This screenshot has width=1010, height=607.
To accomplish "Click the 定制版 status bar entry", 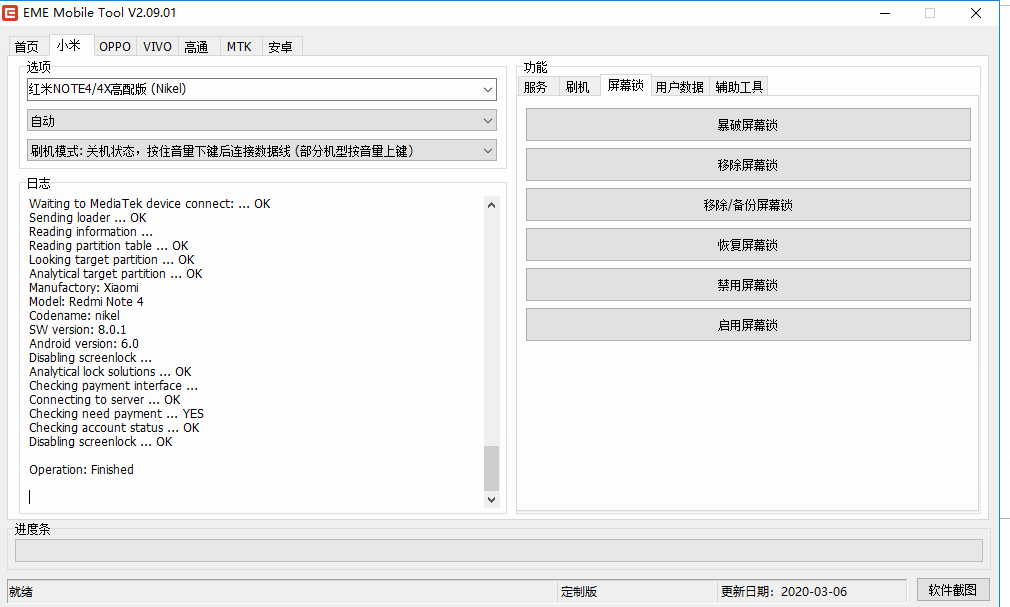I will 579,592.
